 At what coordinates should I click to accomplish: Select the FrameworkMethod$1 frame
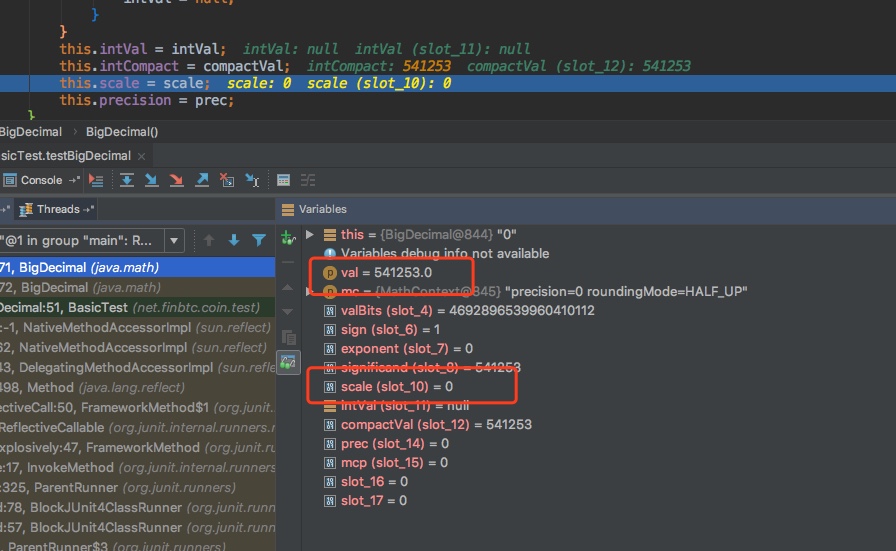(137, 408)
